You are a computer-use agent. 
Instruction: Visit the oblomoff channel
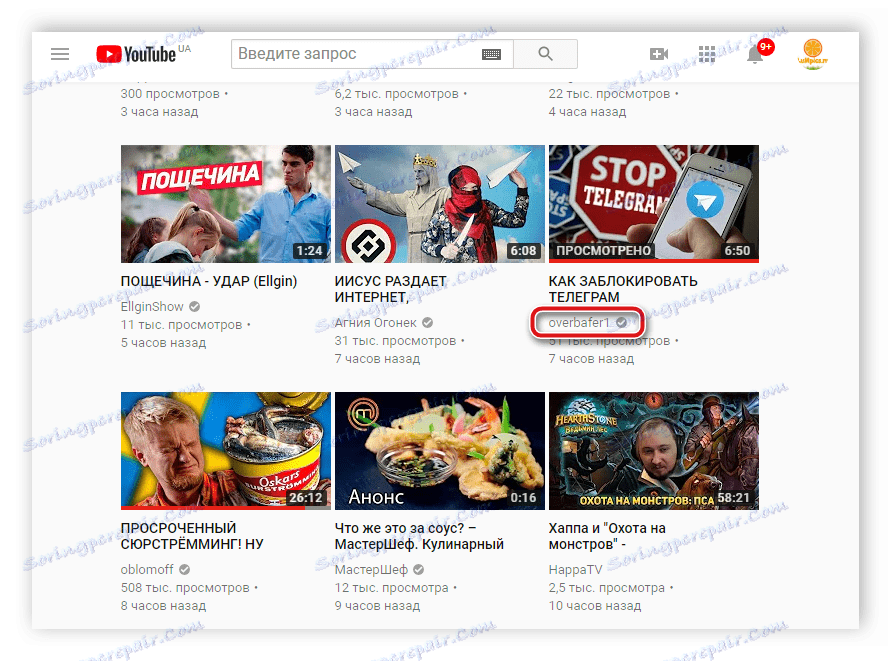pyautogui.click(x=147, y=569)
